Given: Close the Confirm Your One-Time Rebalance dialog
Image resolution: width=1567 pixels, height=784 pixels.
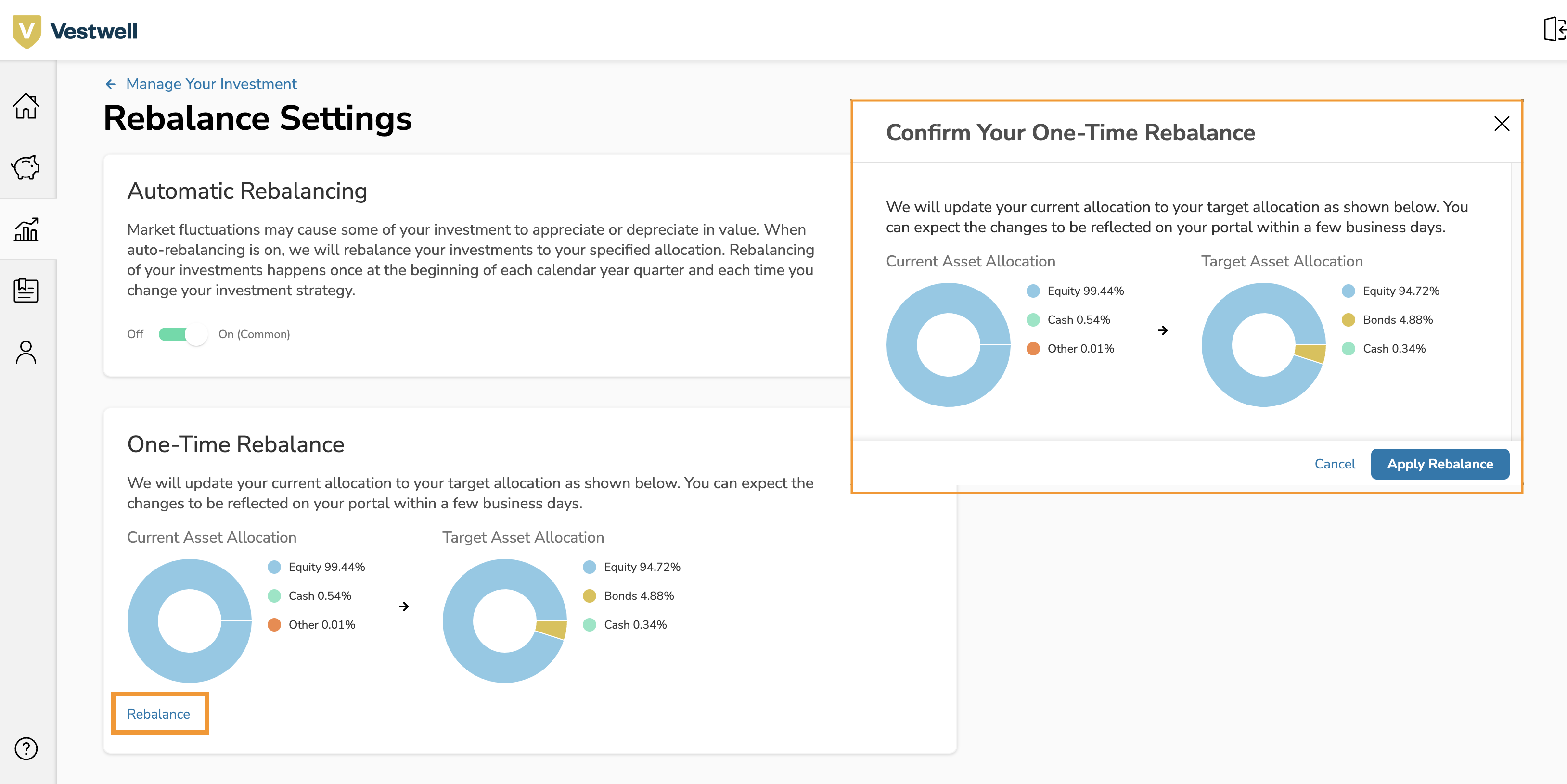Looking at the screenshot, I should [1501, 124].
